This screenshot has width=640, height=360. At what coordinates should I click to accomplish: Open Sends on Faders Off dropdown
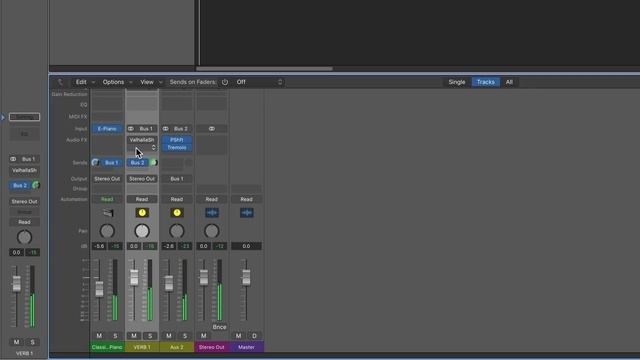pyautogui.click(x=259, y=82)
